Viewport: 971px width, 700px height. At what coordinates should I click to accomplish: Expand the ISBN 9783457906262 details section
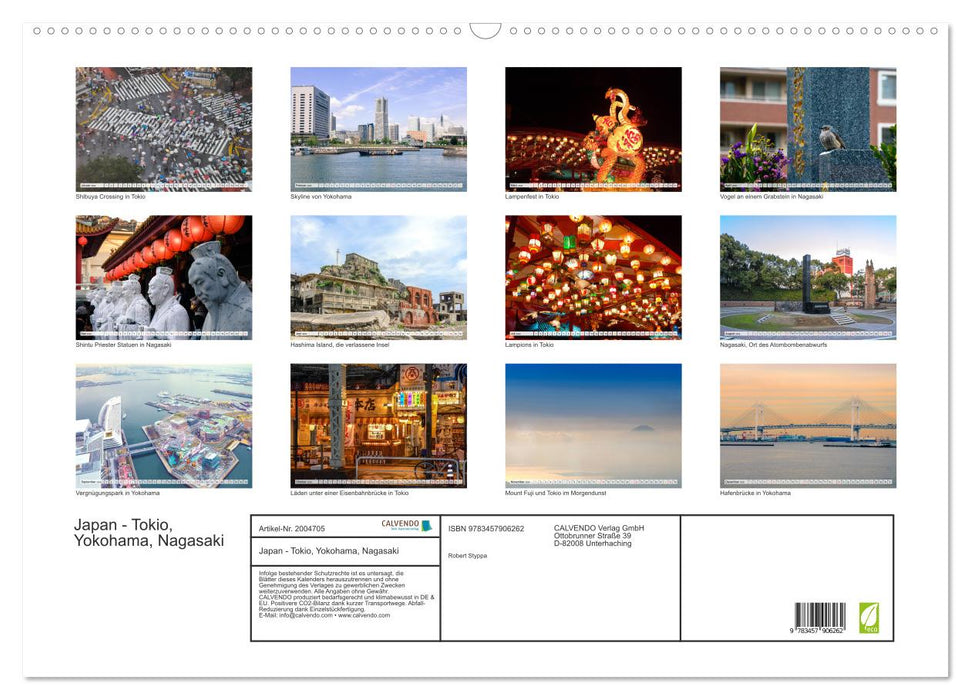coord(484,529)
